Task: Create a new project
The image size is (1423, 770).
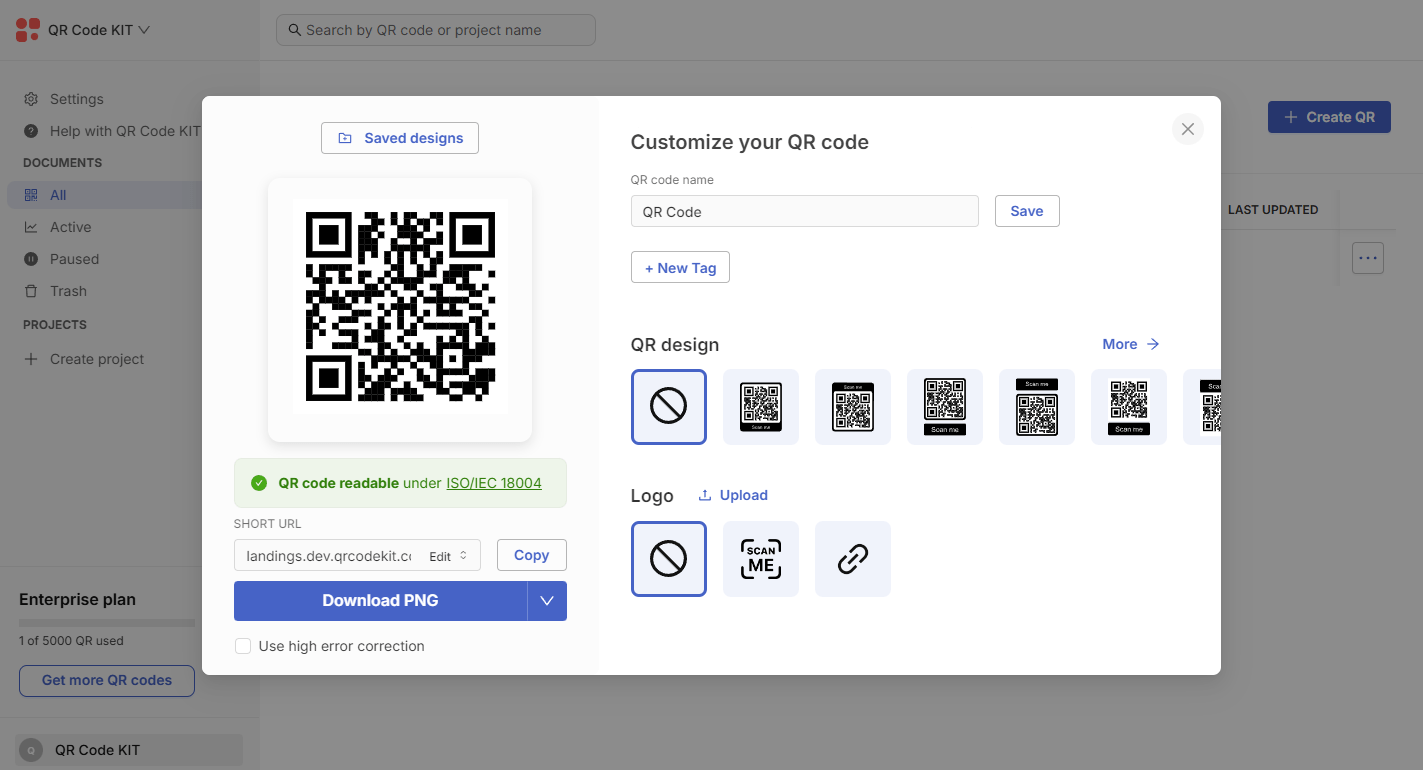Action: 96,358
